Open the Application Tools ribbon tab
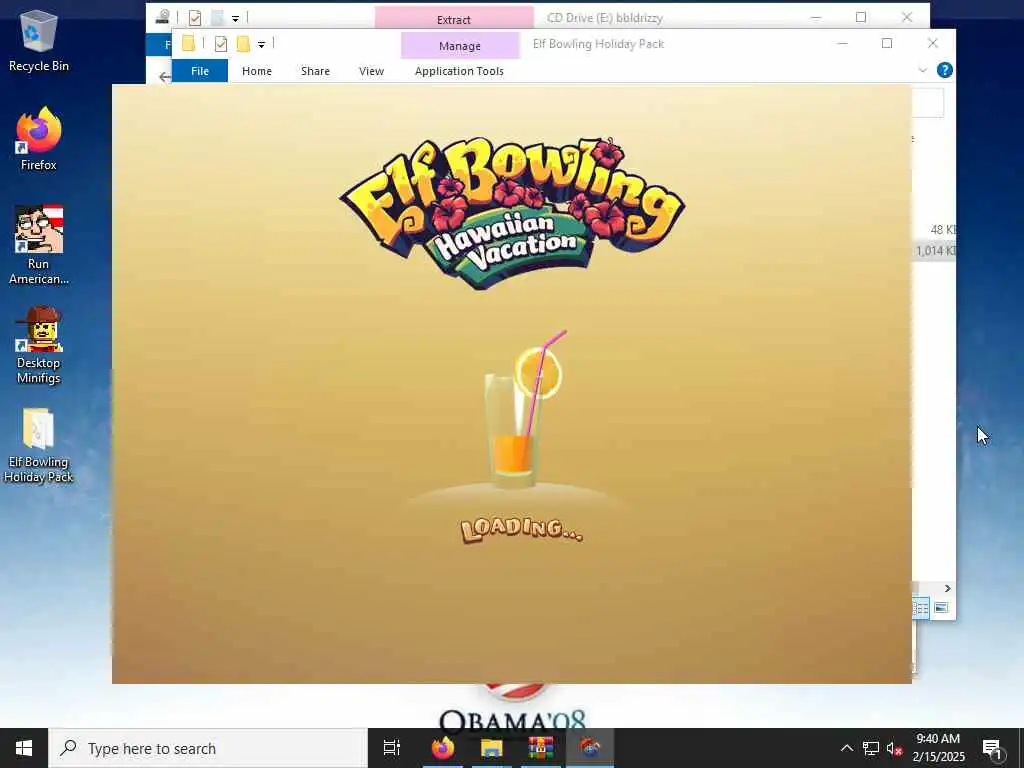Image resolution: width=1024 pixels, height=768 pixels. [459, 71]
